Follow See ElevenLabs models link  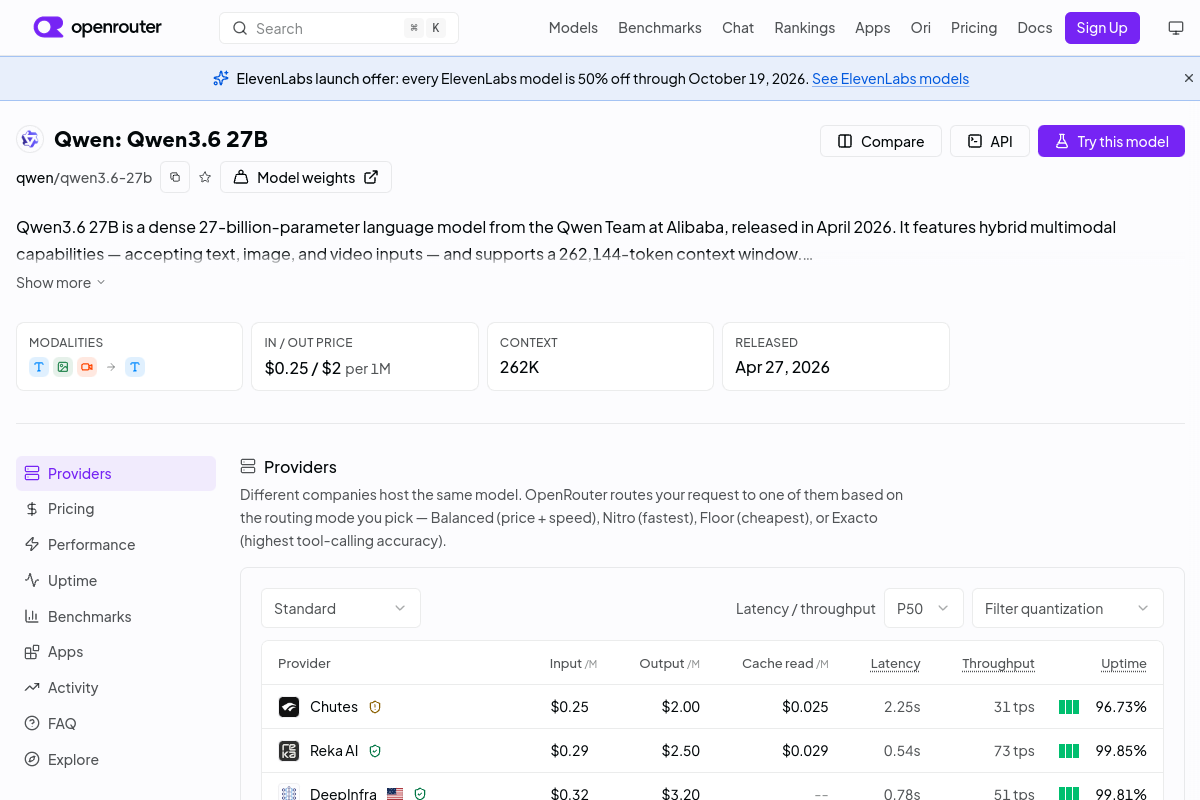click(x=890, y=78)
